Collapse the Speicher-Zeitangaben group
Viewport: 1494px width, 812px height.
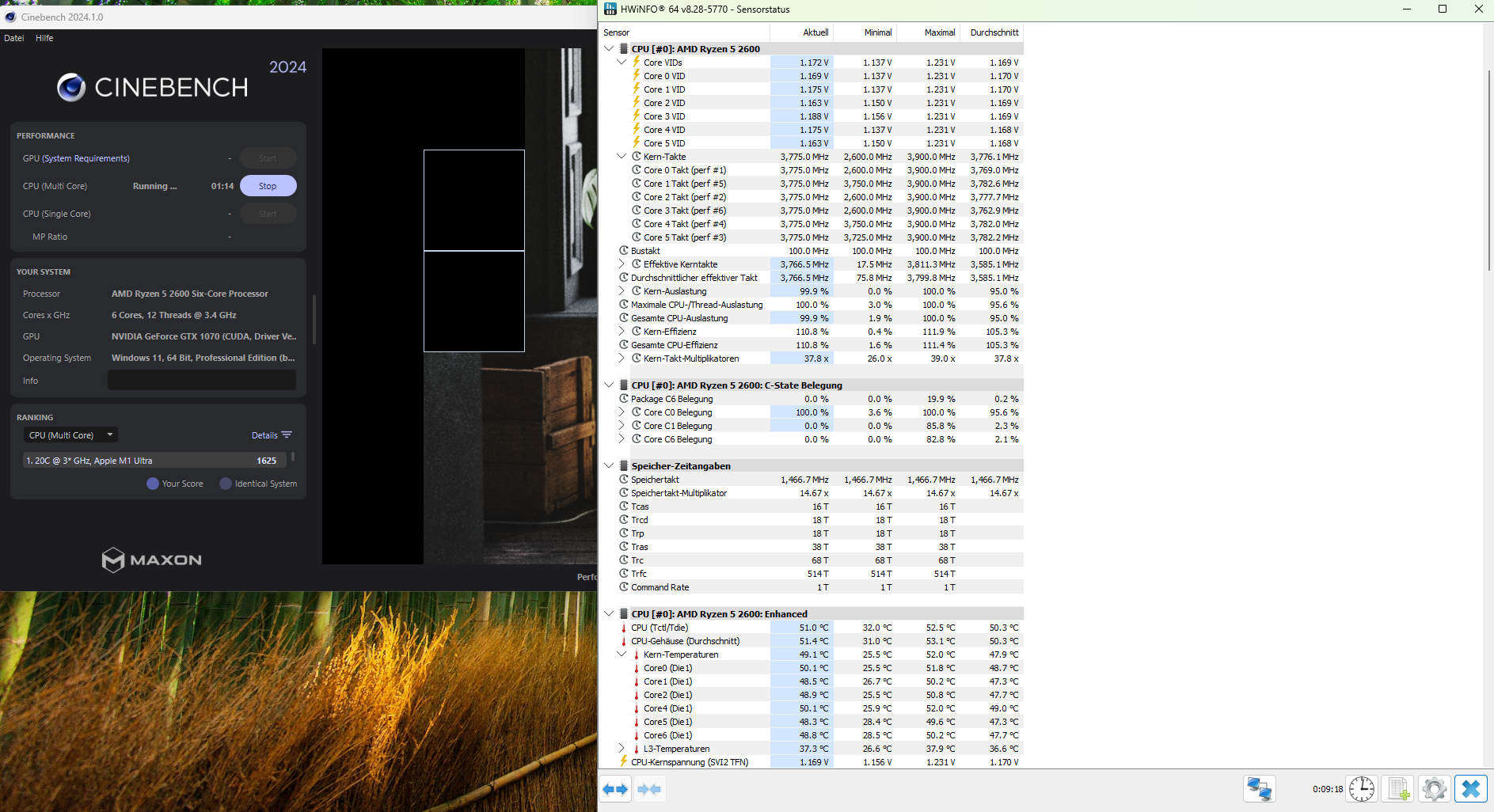609,465
